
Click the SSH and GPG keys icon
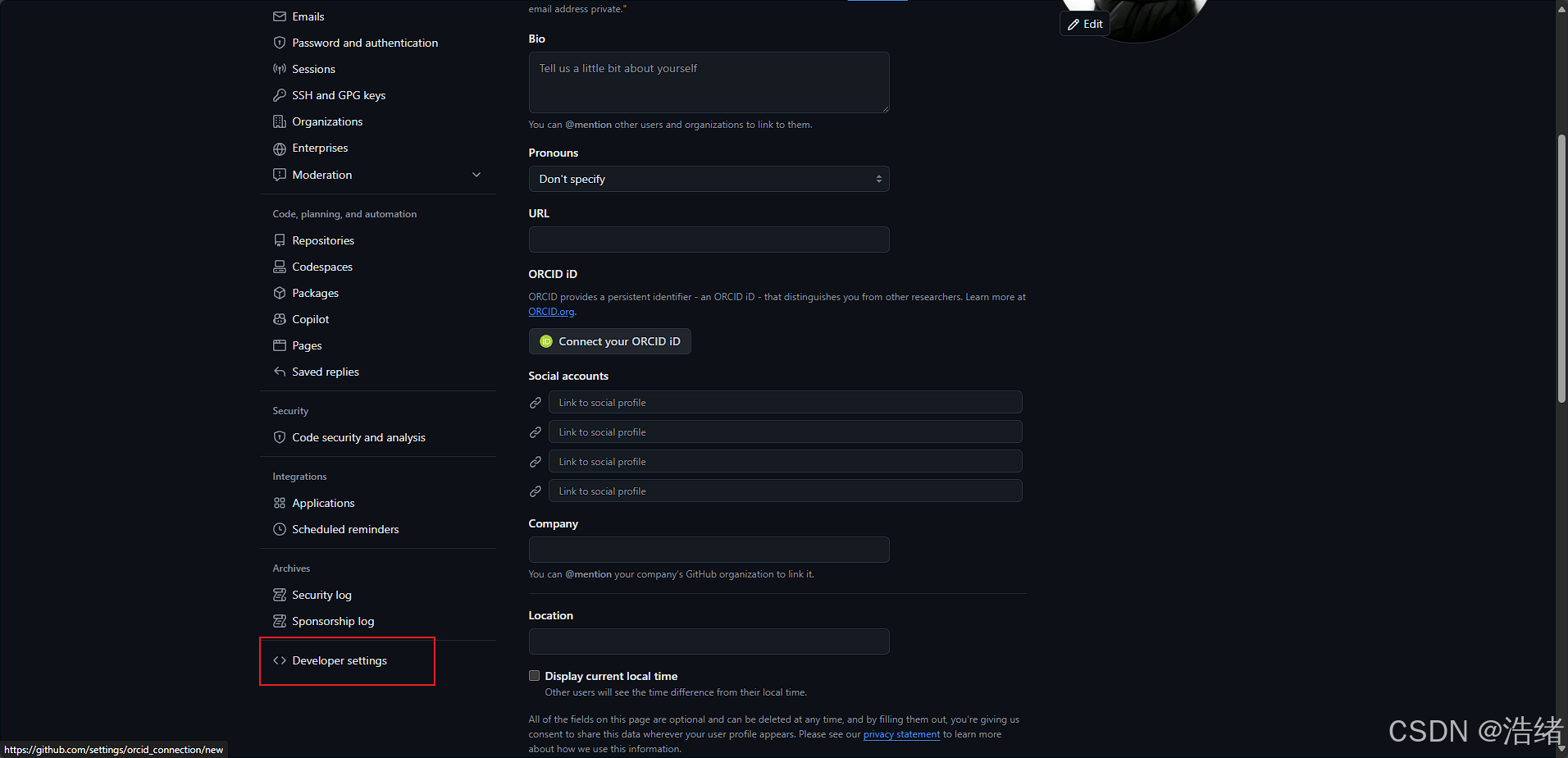pyautogui.click(x=280, y=95)
